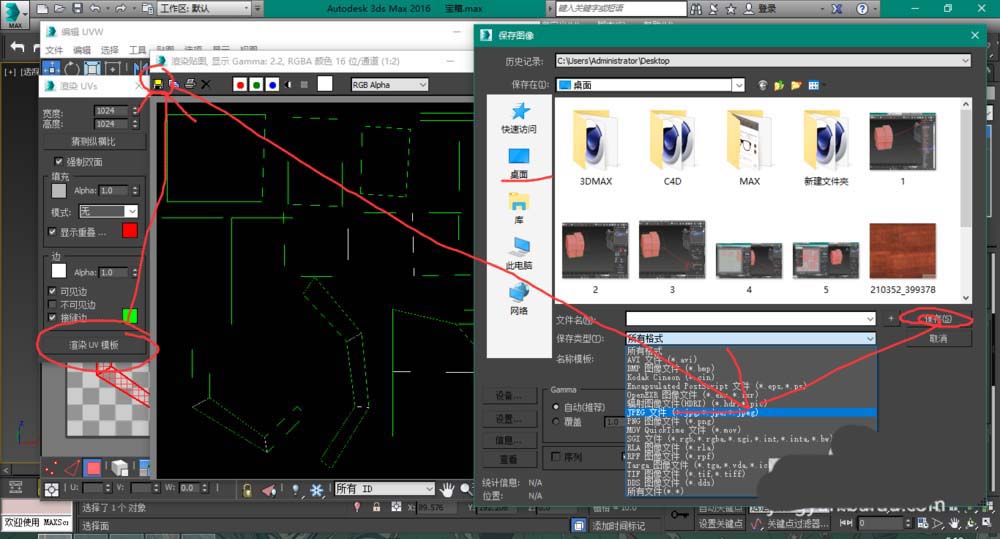Viewport: 1000px width, 539px height.
Task: Enable the red channel button
Action: tap(239, 85)
